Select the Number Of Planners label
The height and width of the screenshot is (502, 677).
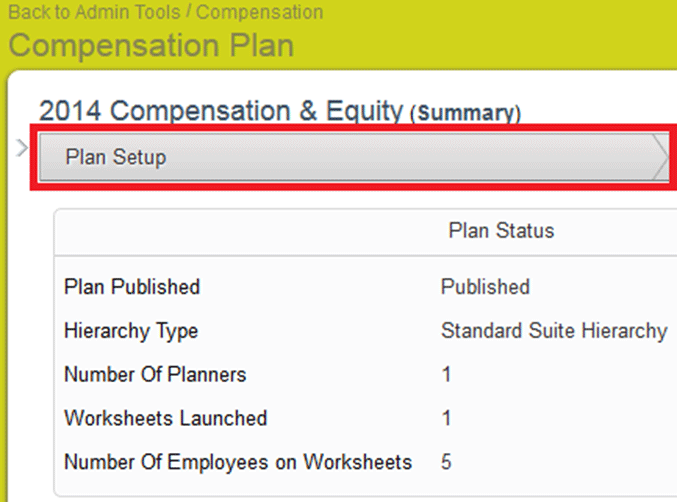coord(155,375)
